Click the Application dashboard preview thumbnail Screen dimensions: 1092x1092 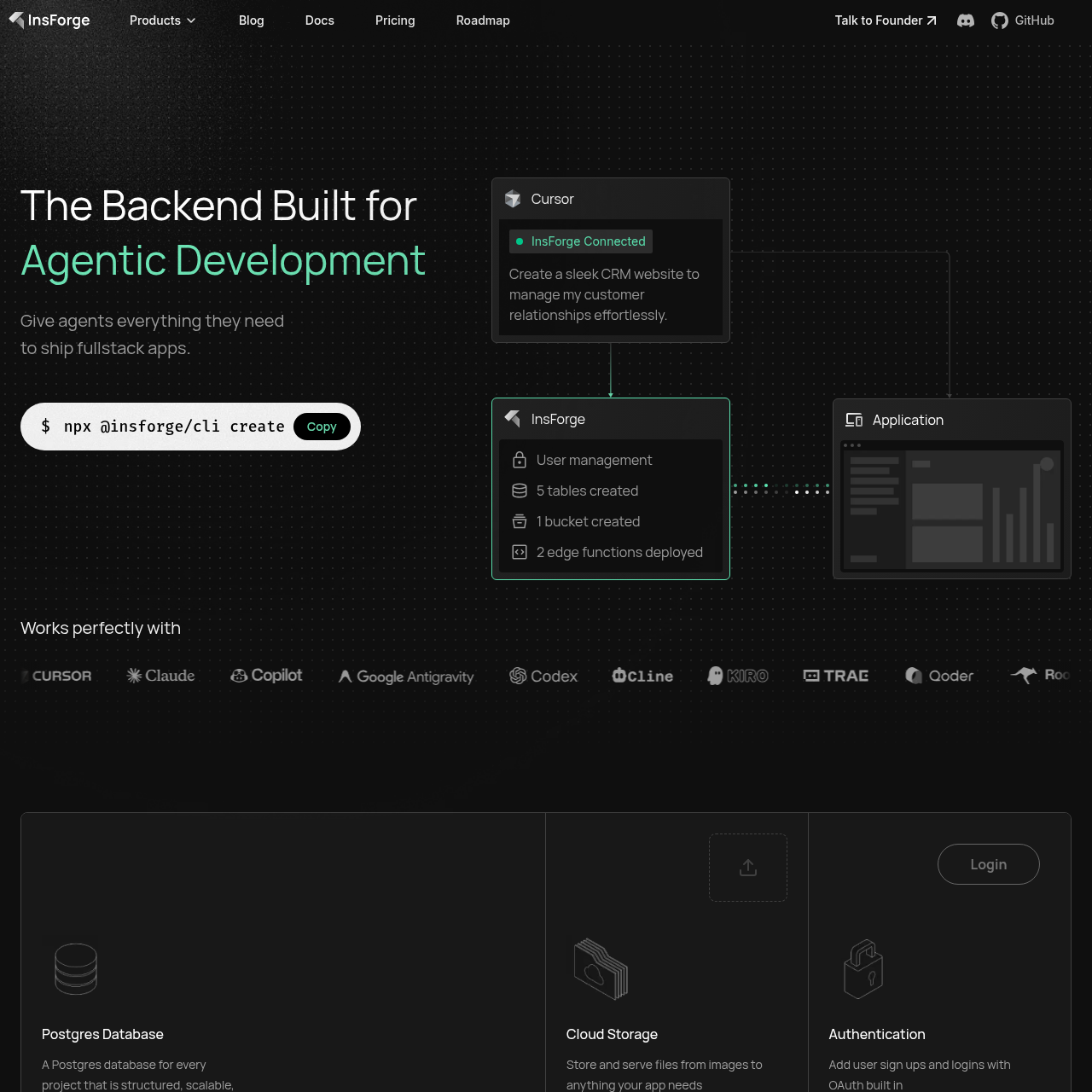tap(952, 505)
